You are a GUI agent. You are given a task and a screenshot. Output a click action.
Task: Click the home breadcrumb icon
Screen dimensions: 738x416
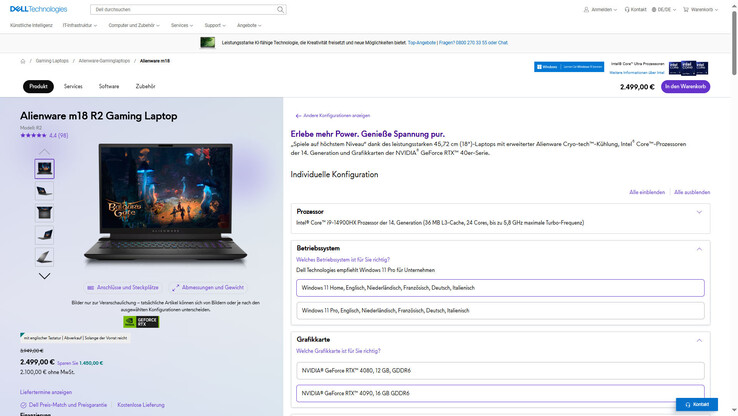tap(23, 61)
